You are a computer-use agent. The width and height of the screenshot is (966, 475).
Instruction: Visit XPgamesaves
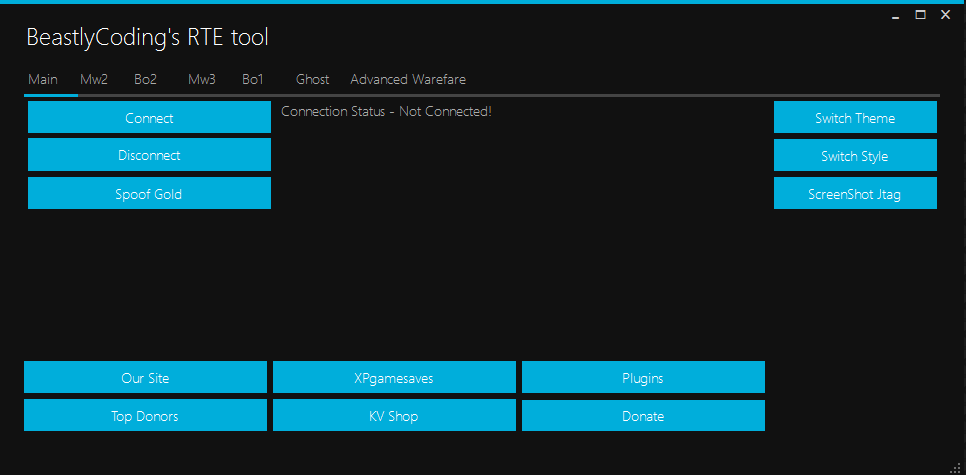point(394,378)
